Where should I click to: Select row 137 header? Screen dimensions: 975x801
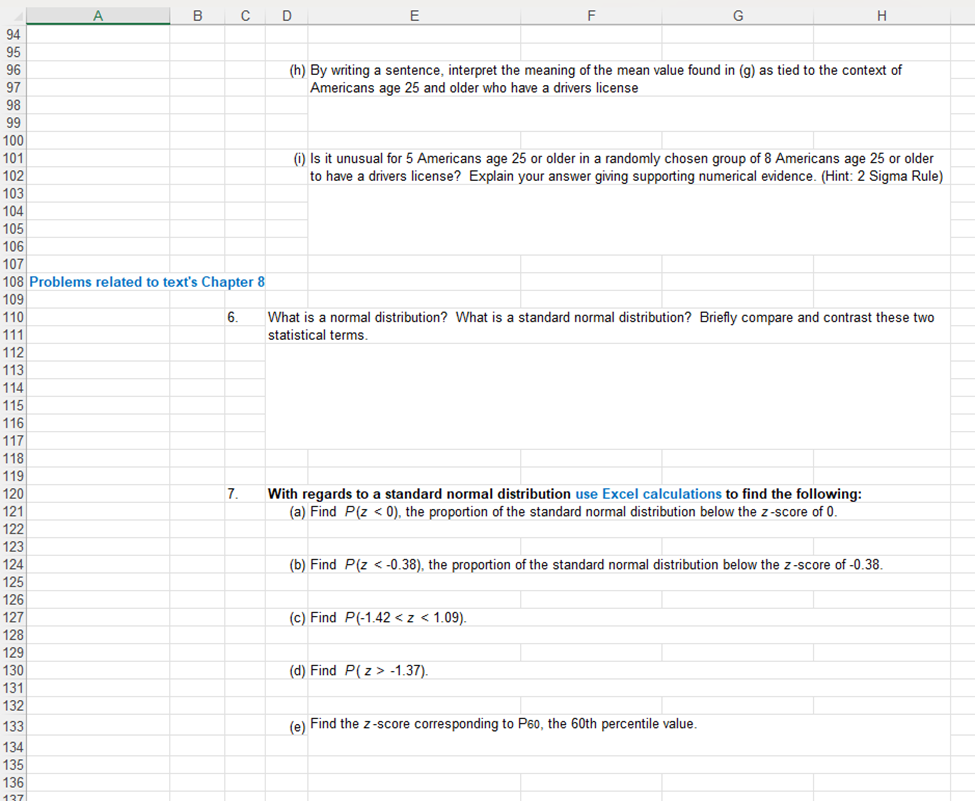13,795
